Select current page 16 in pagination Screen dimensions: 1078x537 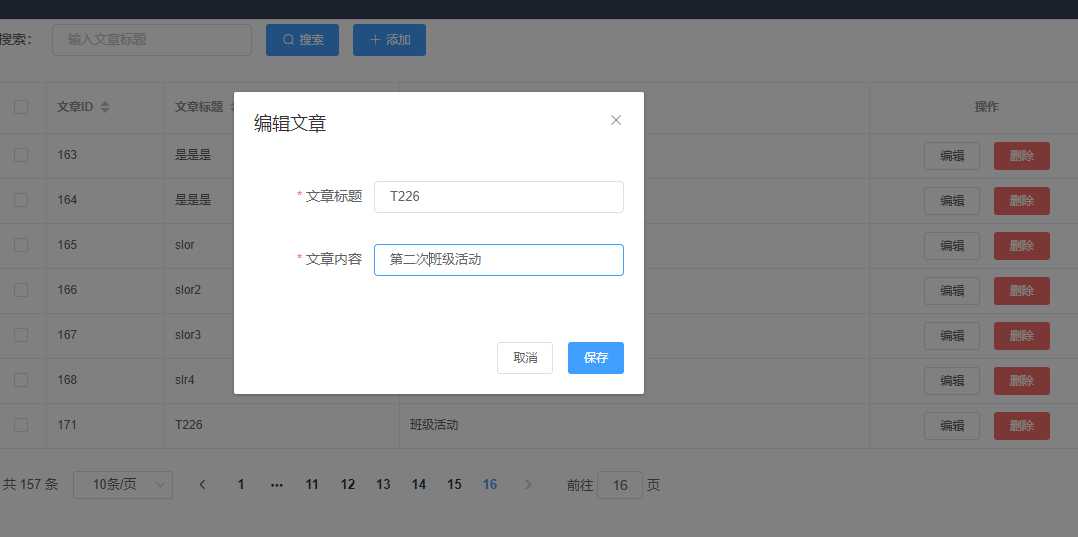[x=490, y=485]
